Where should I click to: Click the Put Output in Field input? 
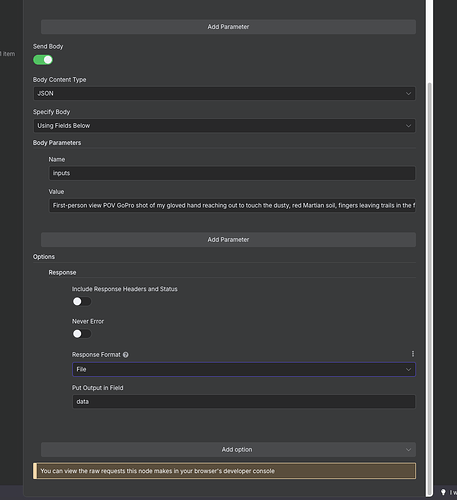pos(244,402)
